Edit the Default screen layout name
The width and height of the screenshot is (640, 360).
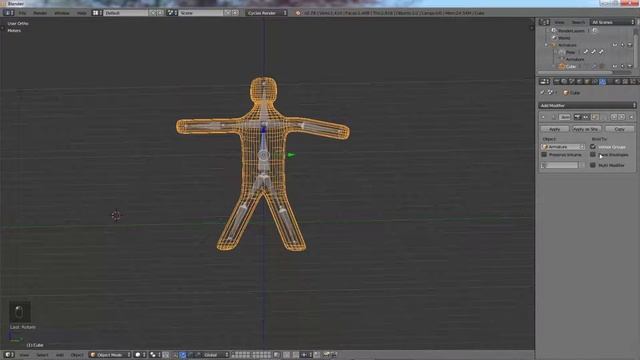126,13
